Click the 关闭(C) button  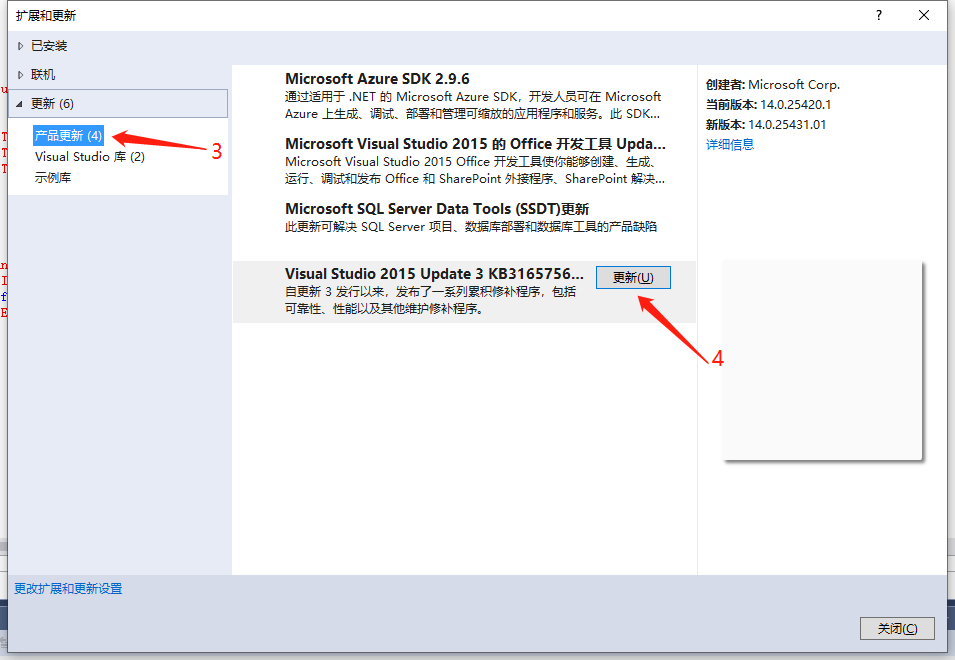(x=897, y=628)
